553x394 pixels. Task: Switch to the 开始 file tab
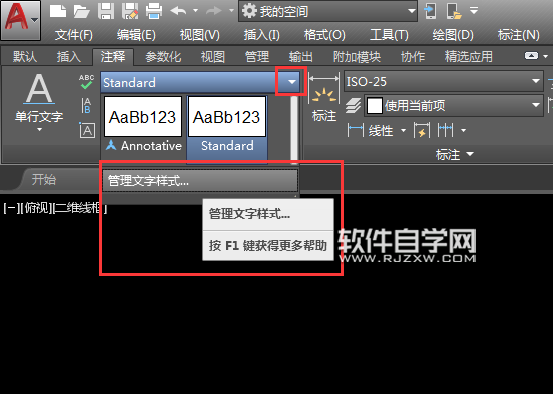click(44, 180)
